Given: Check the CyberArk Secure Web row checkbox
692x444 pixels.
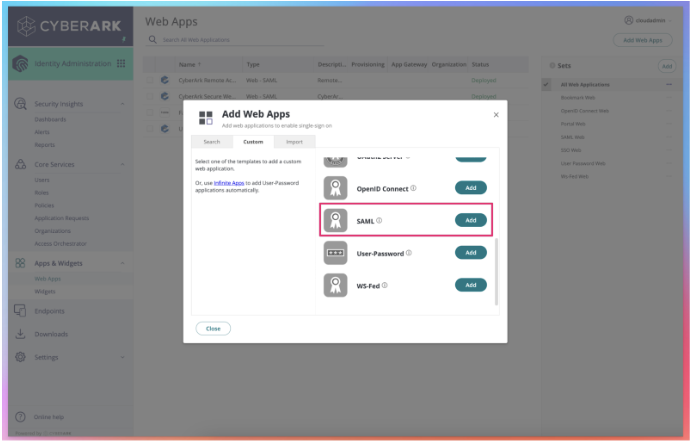Looking at the screenshot, I should pos(150,96).
